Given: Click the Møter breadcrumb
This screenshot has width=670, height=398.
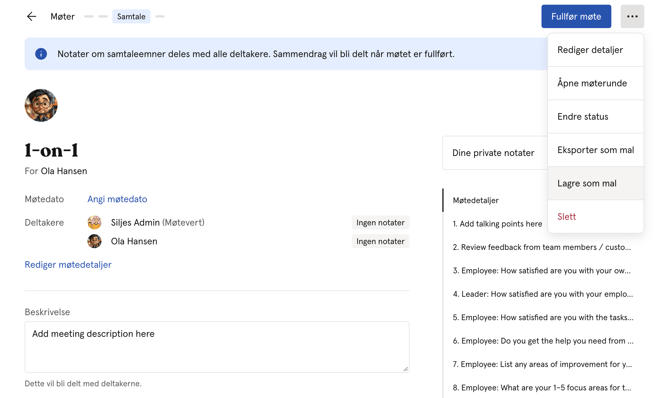Looking at the screenshot, I should point(62,17).
